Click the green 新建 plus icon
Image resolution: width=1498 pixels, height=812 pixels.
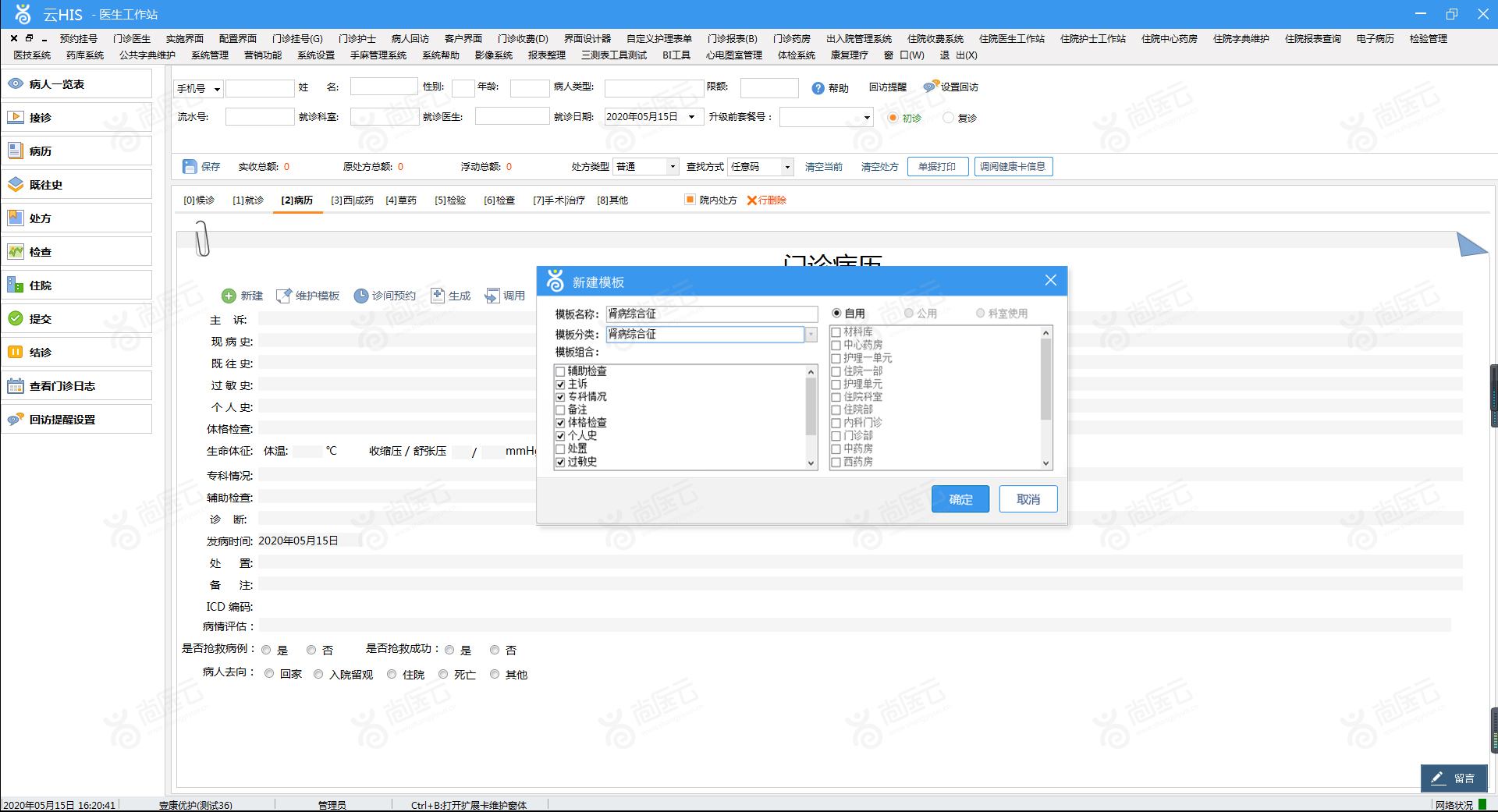[229, 296]
